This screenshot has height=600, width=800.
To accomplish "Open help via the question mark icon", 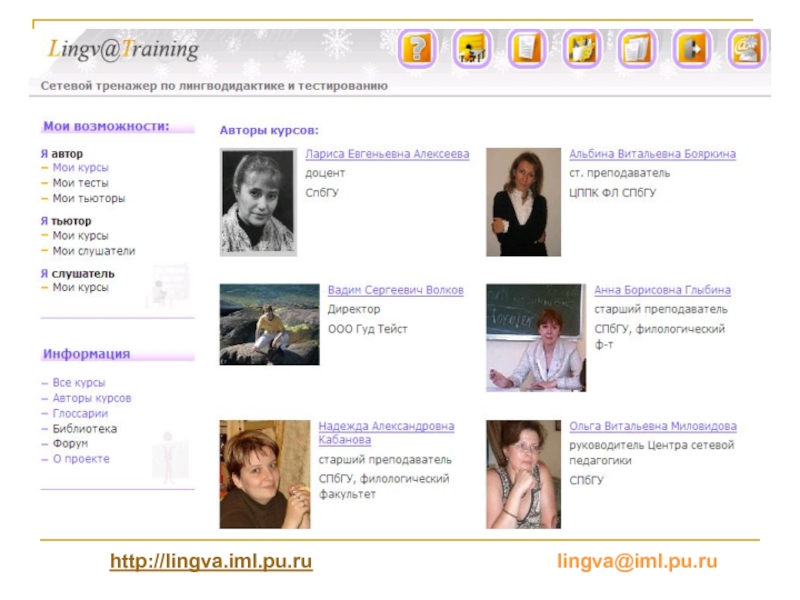I will coord(417,49).
